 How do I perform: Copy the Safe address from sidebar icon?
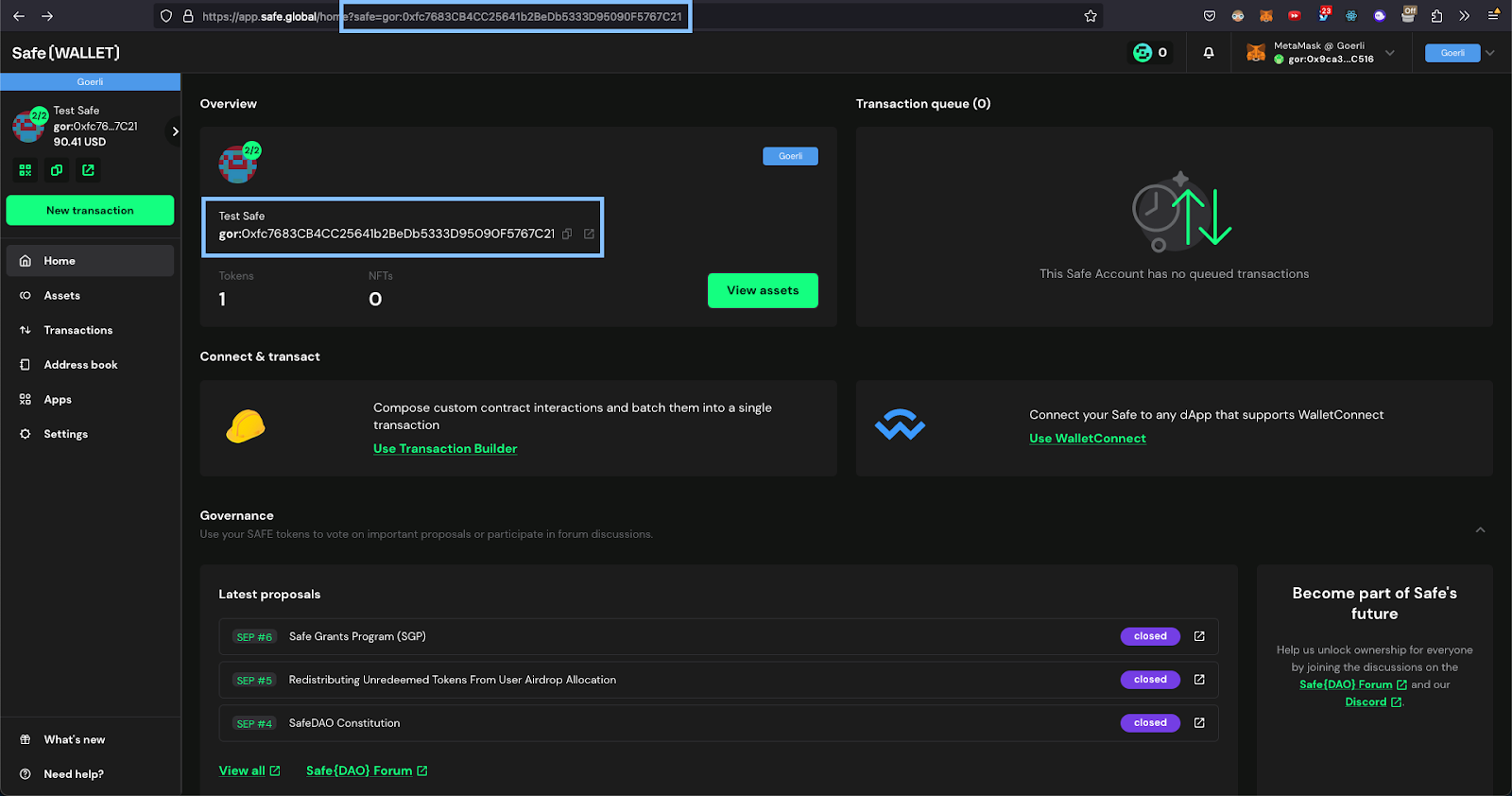click(x=57, y=170)
